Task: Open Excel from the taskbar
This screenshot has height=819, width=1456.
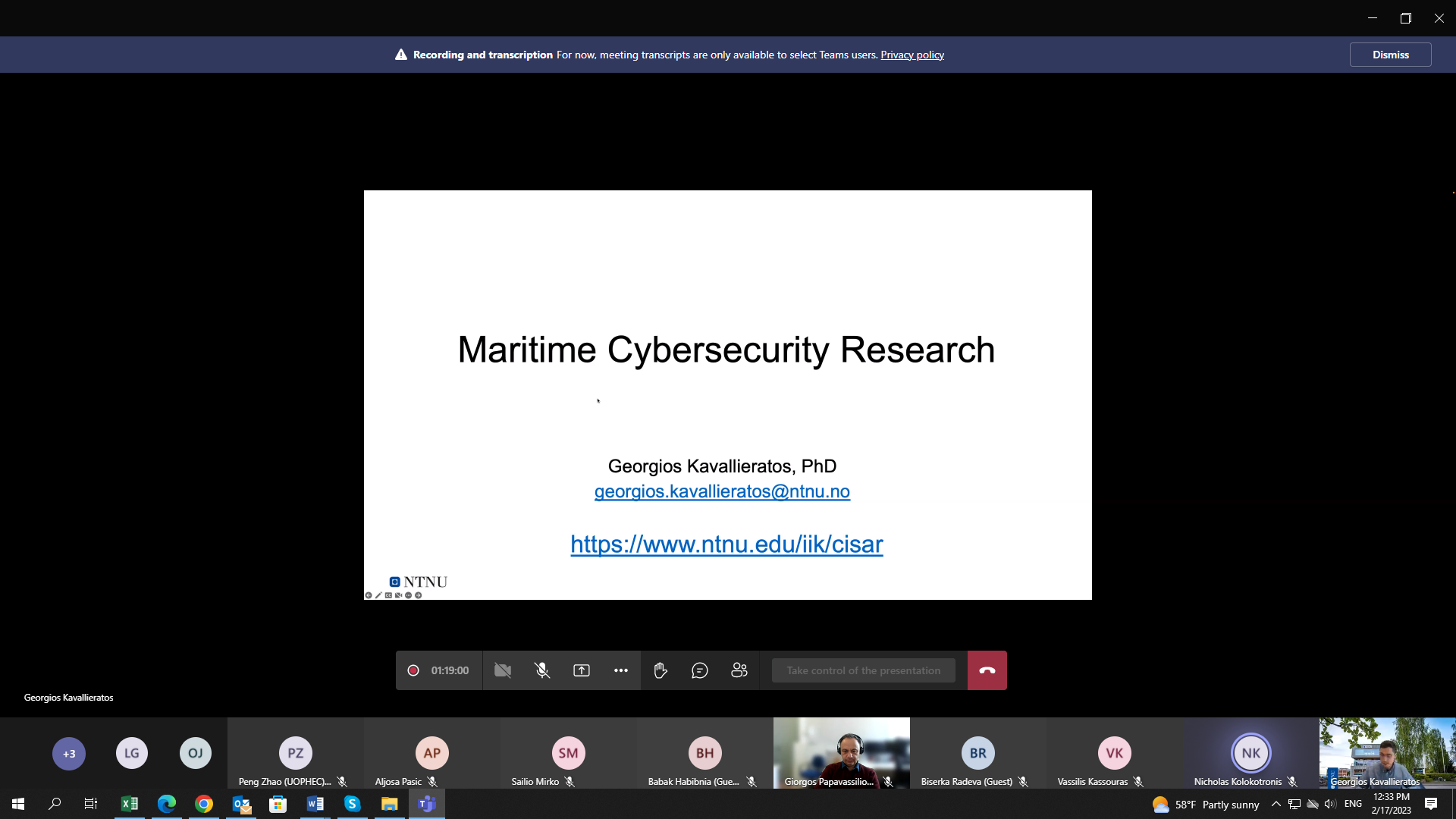Action: [130, 804]
